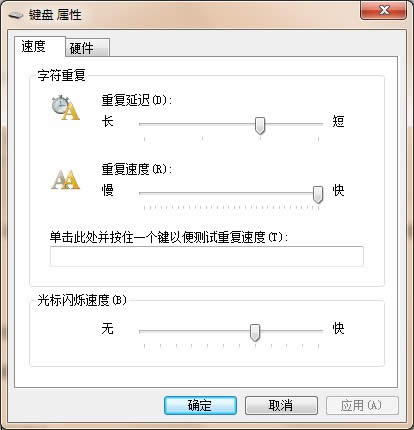Click the 重复延迟 slider thumb
Screen dimensions: 414x430
pos(260,126)
